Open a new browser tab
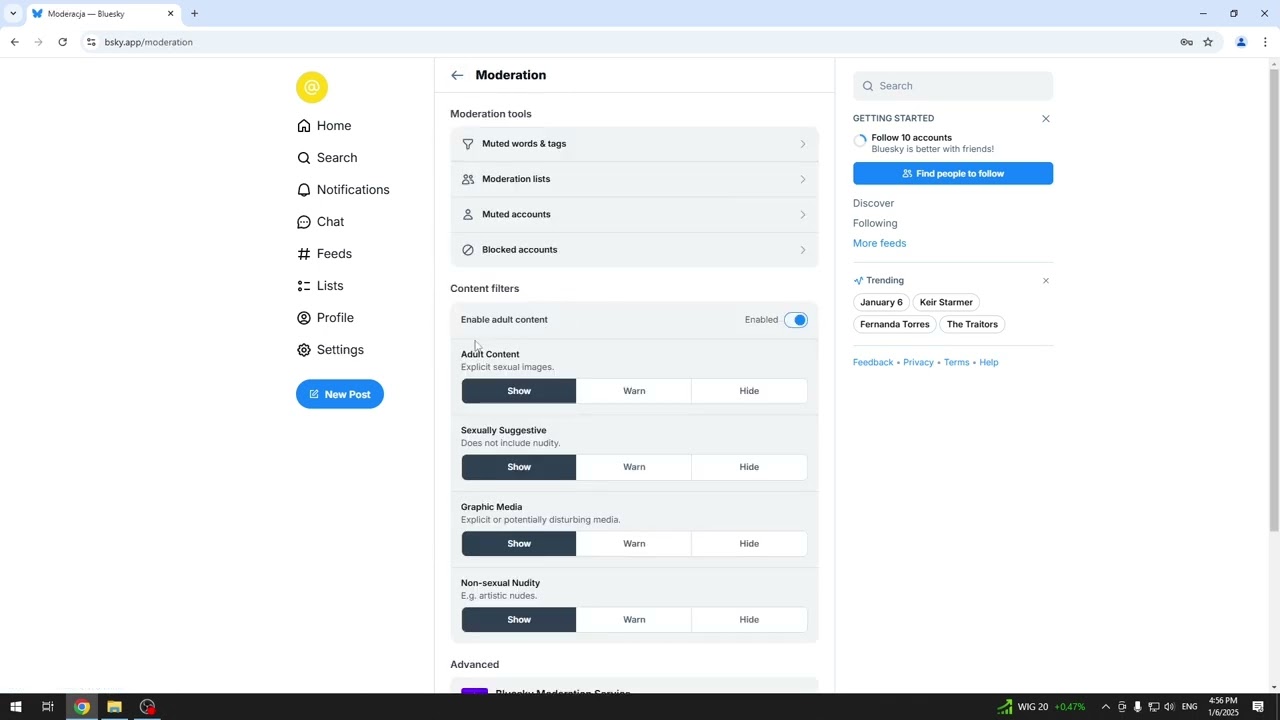This screenshot has width=1280, height=720. 194,14
